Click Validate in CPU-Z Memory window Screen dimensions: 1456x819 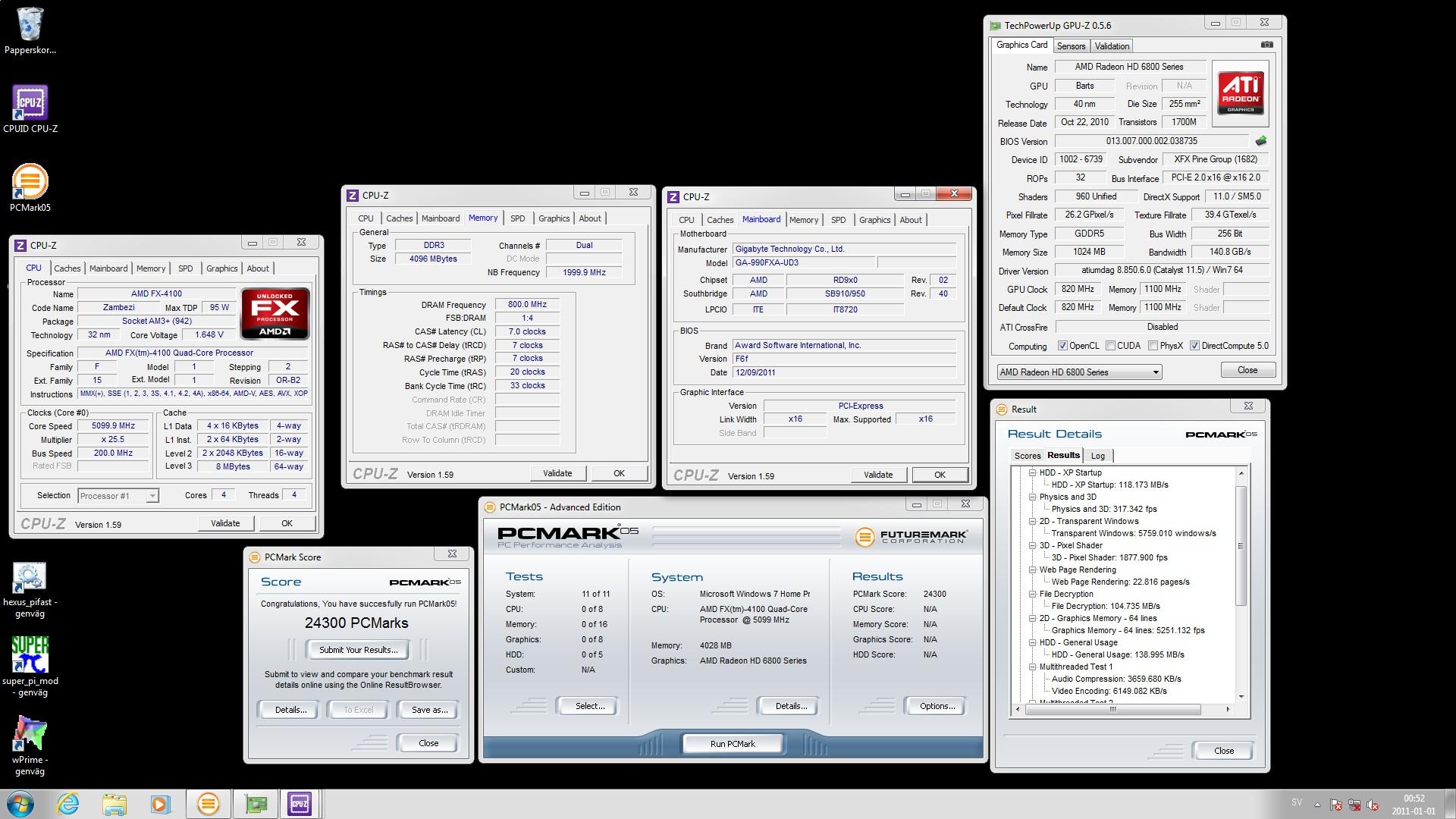point(557,473)
